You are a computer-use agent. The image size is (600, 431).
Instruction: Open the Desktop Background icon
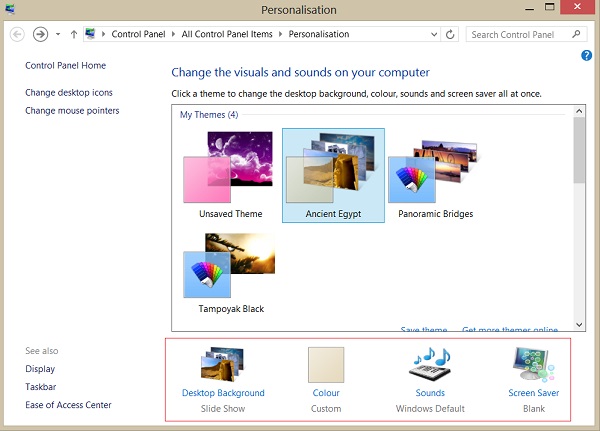[x=222, y=364]
